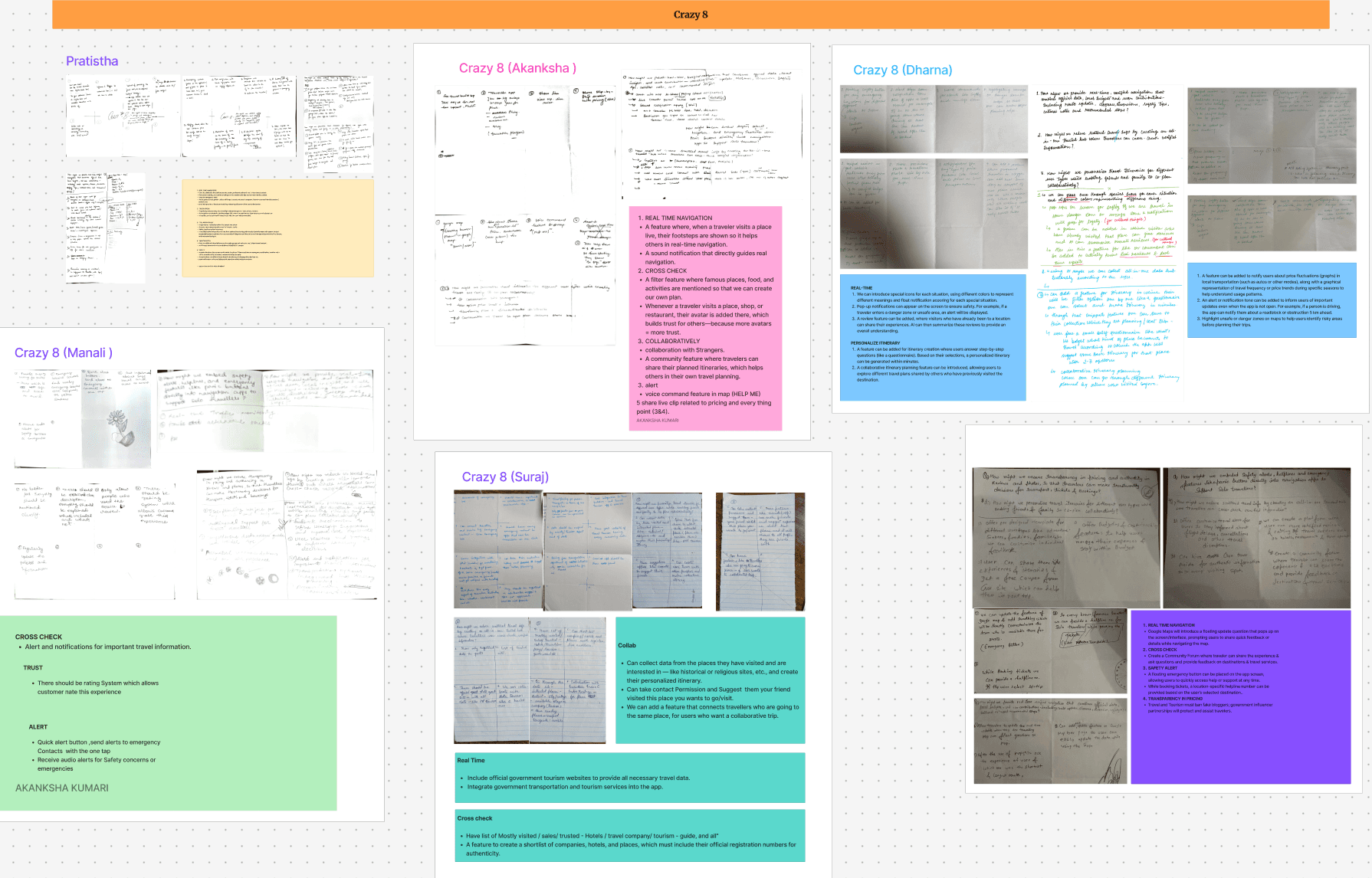1372x878 pixels.
Task: Click "A community feature where travelers can" bullet
Action: coord(701,359)
